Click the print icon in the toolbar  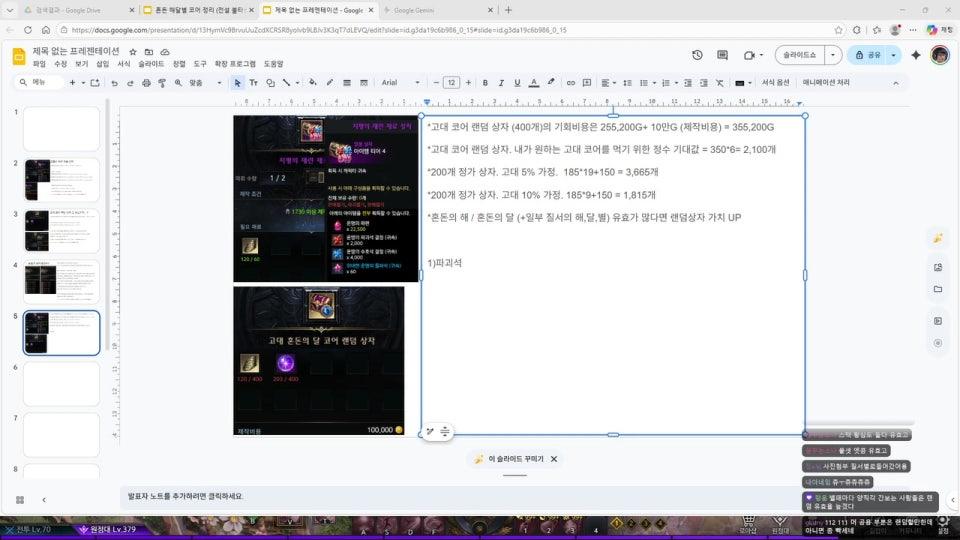[x=147, y=83]
